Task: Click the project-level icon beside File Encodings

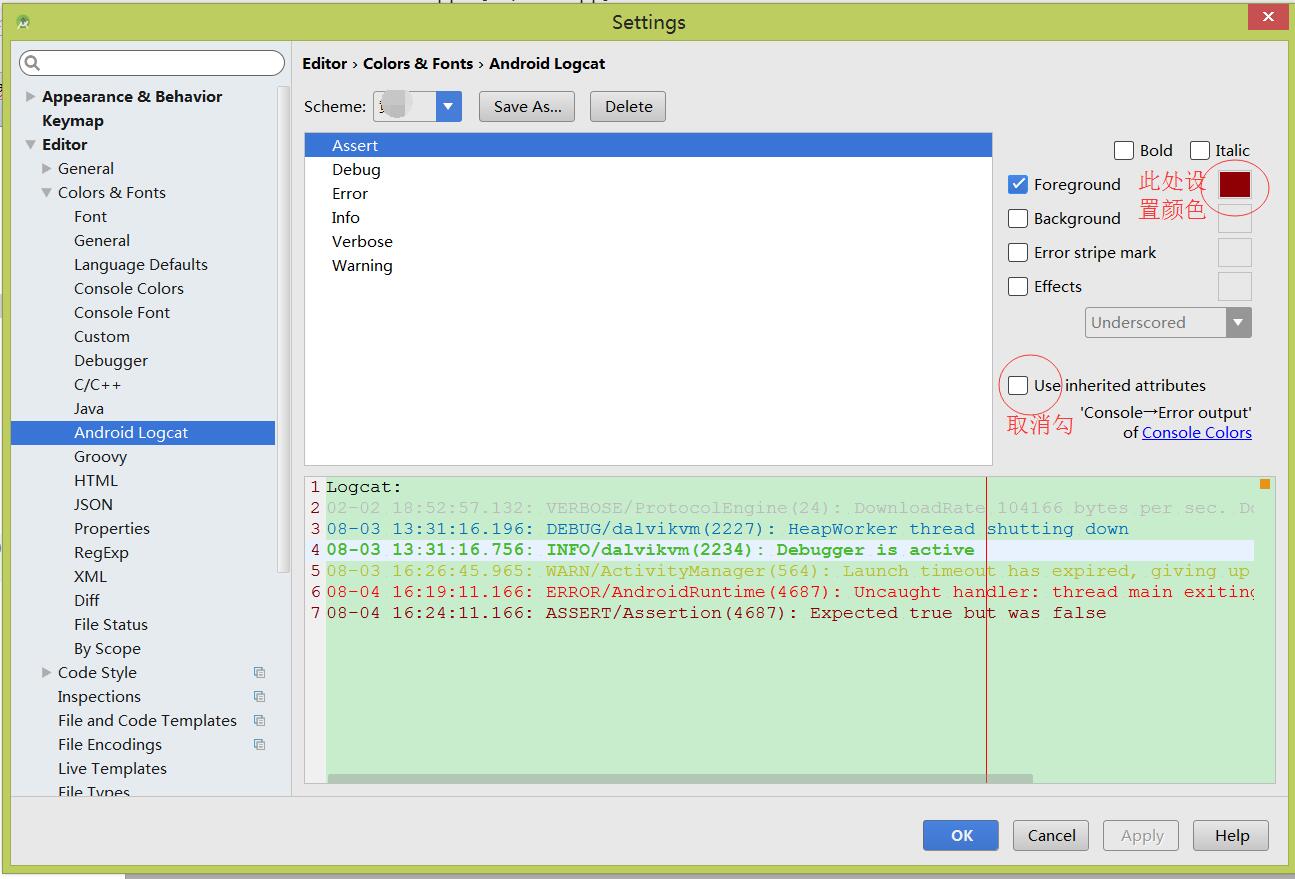Action: tap(259, 745)
